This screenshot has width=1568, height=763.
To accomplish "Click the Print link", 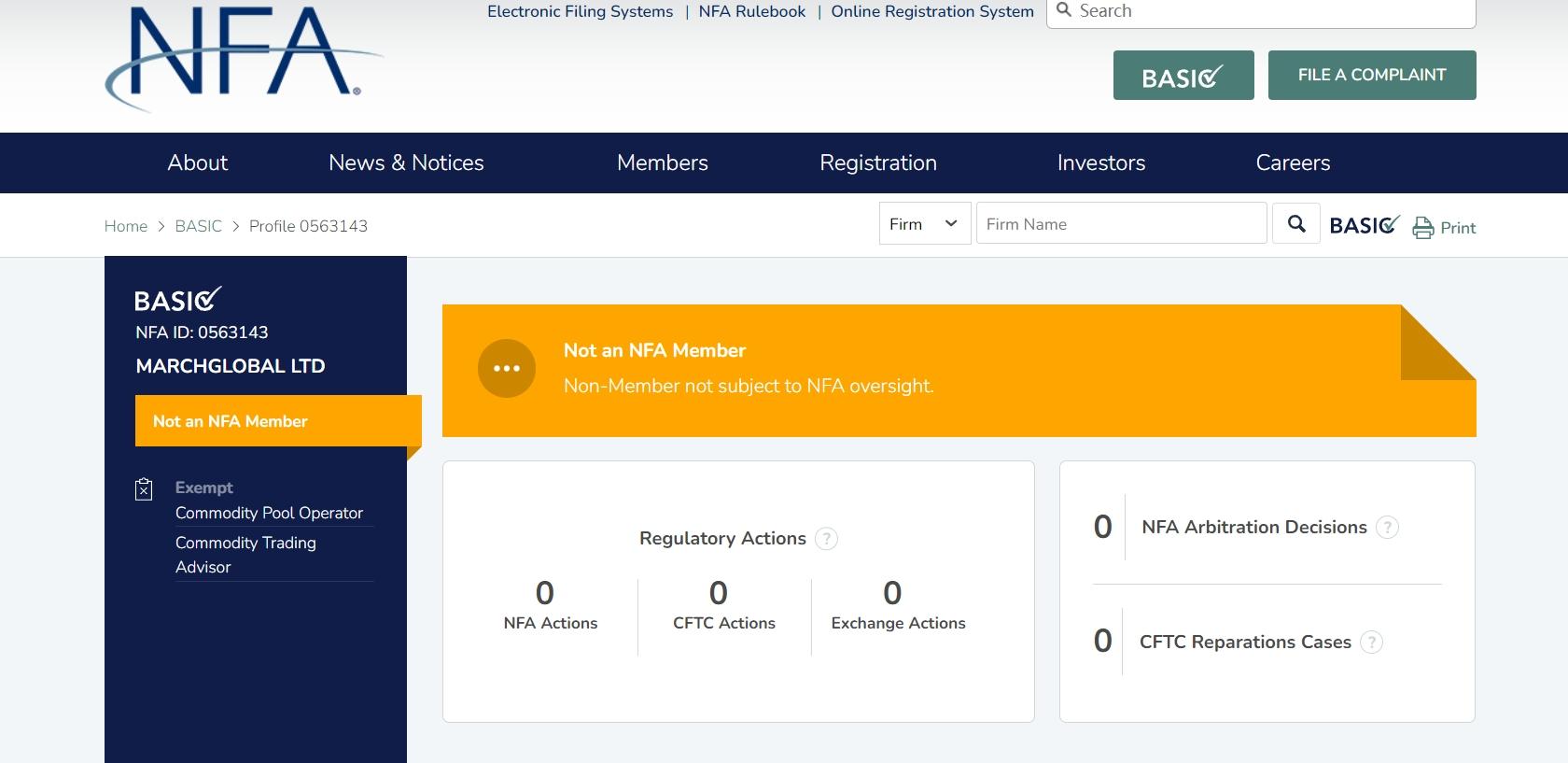I will click(1458, 228).
